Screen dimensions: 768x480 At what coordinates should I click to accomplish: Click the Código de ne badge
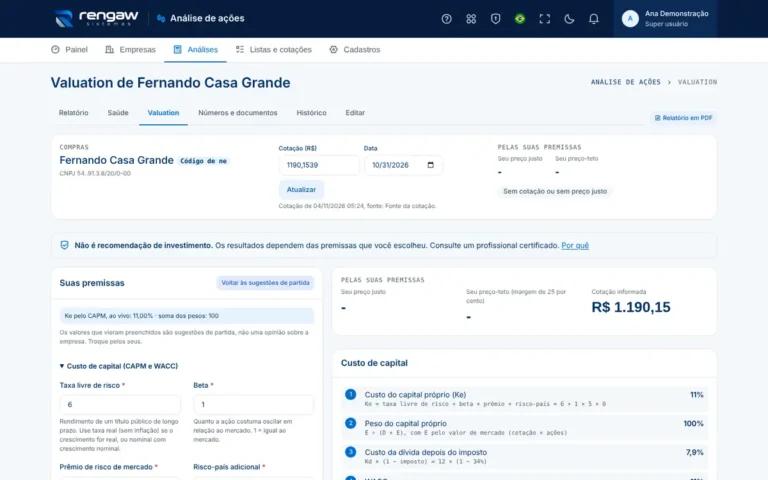pyautogui.click(x=203, y=161)
